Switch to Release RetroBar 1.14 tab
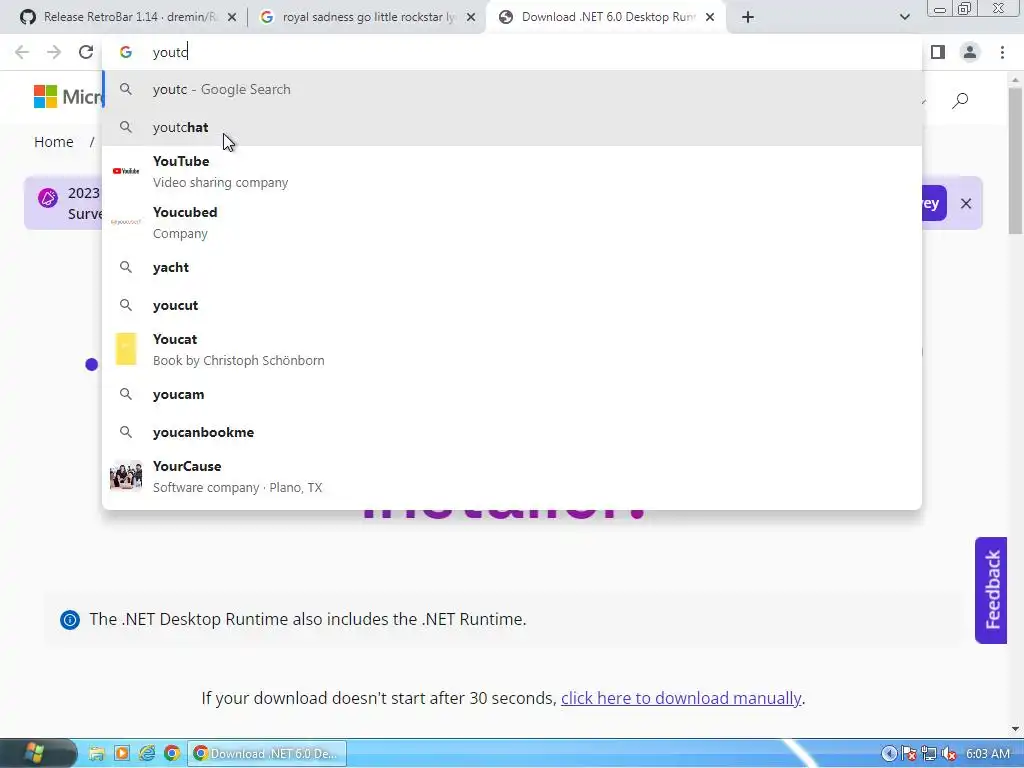Viewport: 1024px width, 768px height. (129, 17)
